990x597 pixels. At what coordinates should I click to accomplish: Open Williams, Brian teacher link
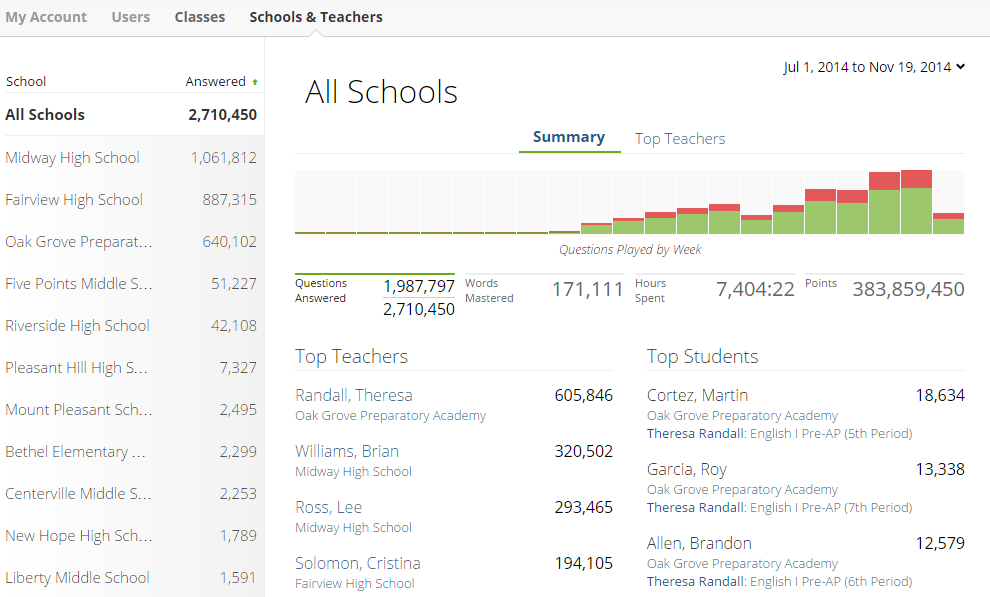tap(347, 451)
